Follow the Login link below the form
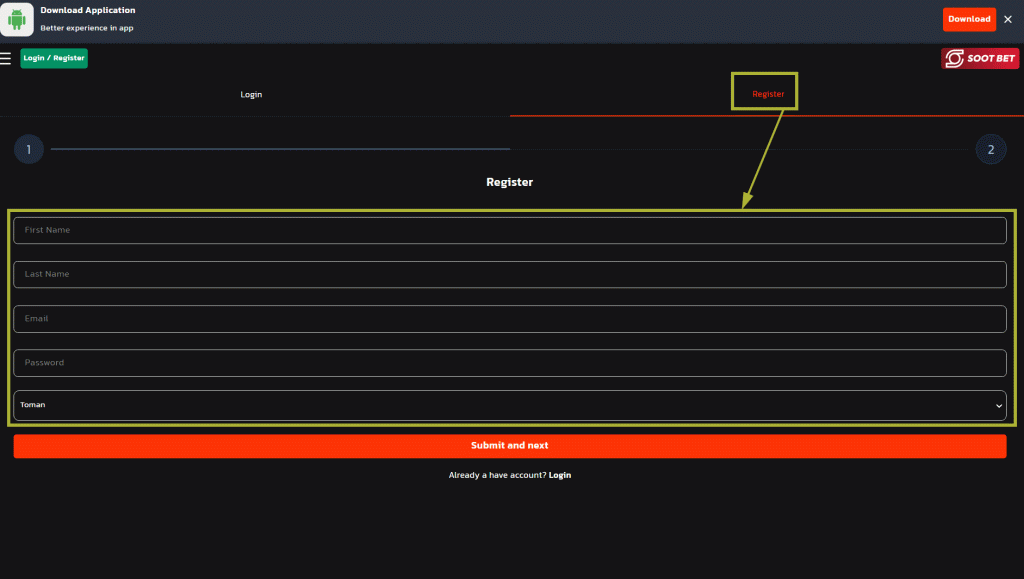This screenshot has width=1024, height=579. (x=560, y=475)
